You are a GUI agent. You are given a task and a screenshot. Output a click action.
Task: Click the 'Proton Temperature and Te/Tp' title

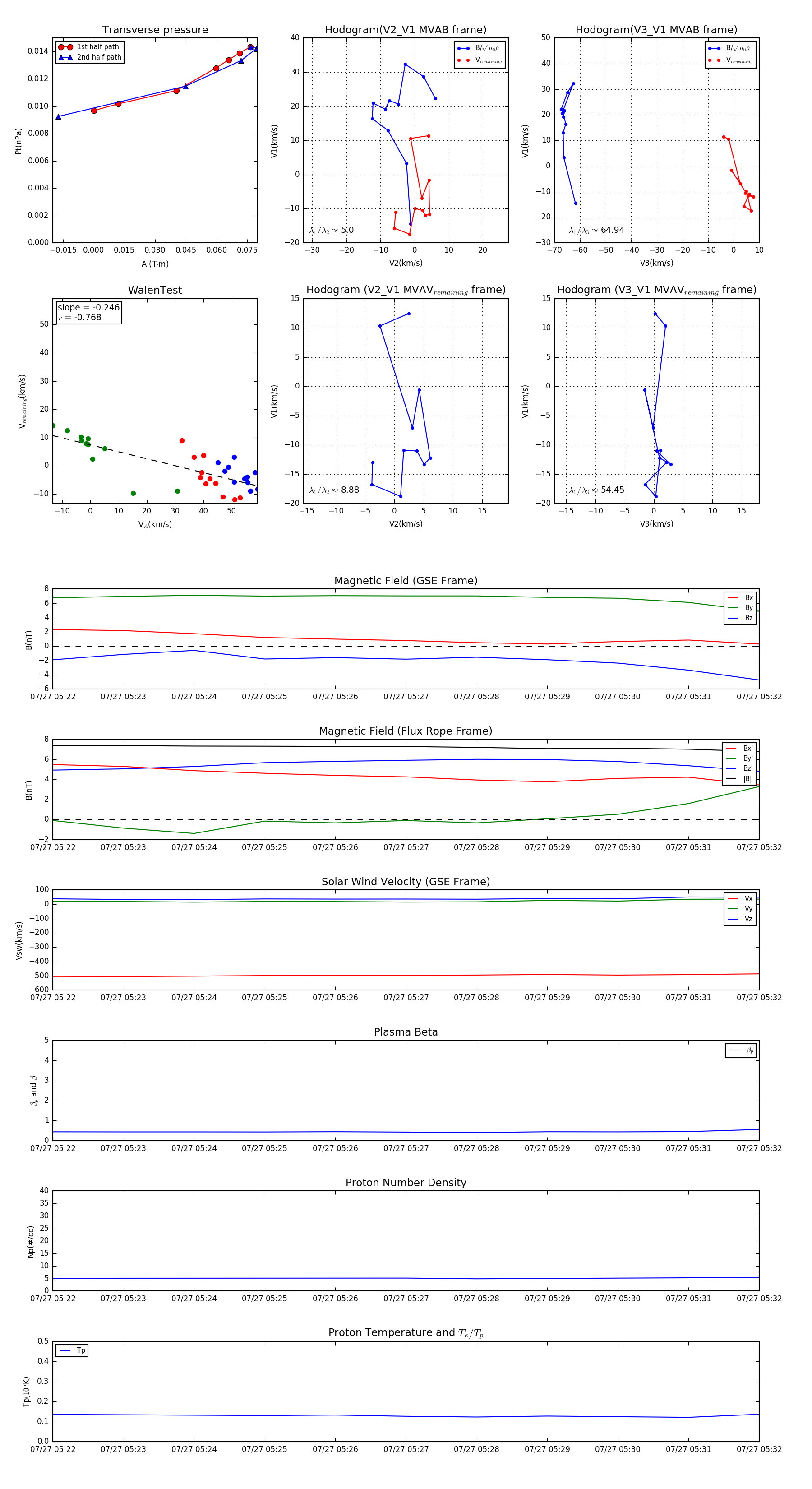(x=406, y=1333)
